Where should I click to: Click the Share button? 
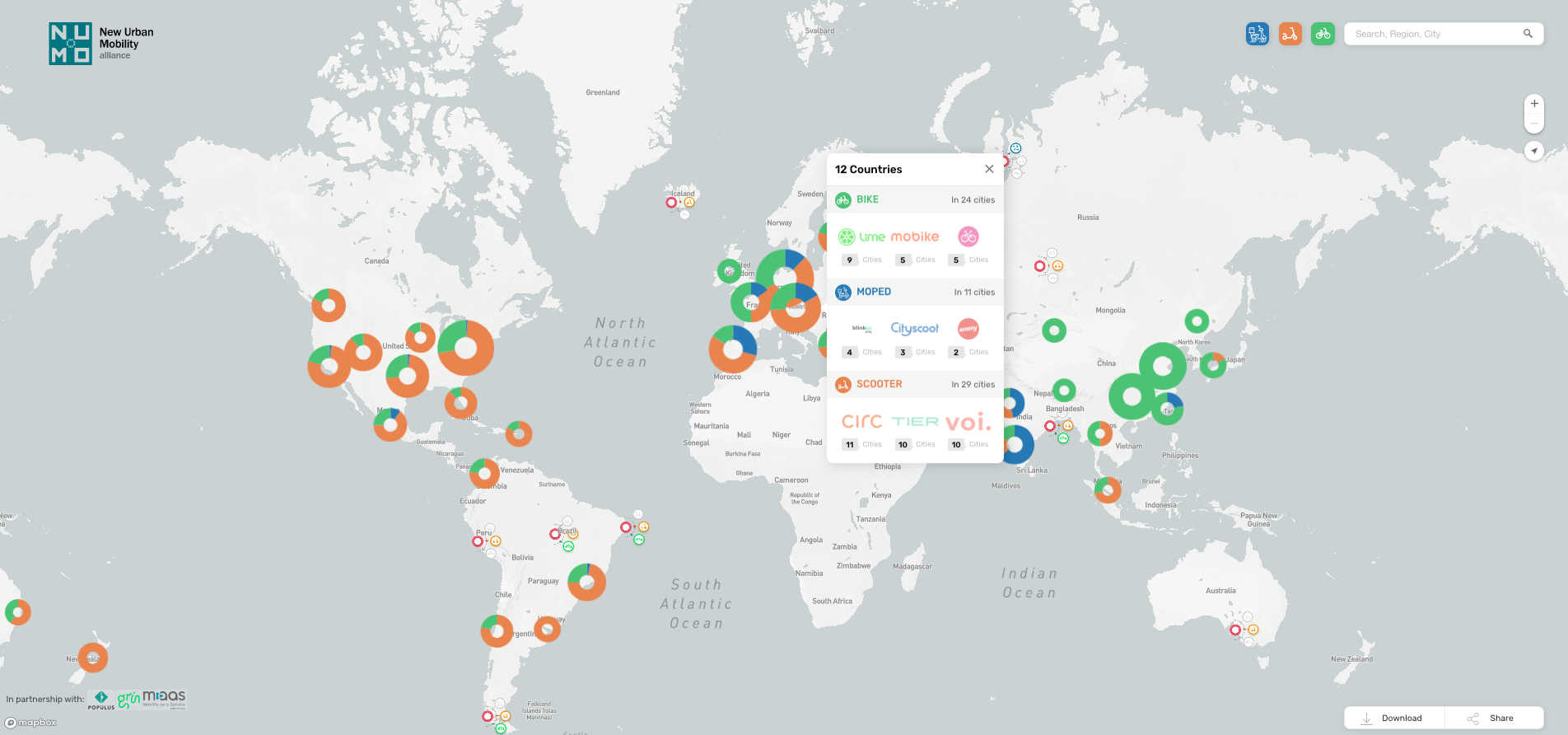coord(1493,718)
